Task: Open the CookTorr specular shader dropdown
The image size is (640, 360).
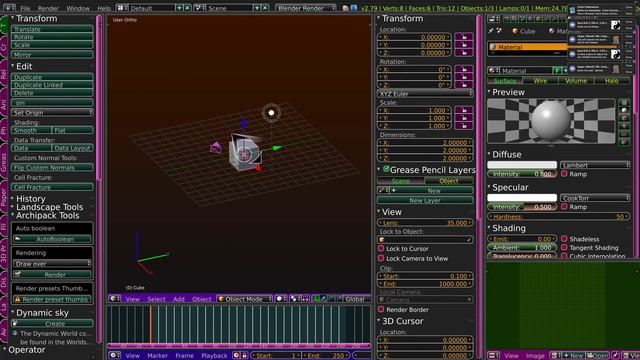Action: point(595,198)
